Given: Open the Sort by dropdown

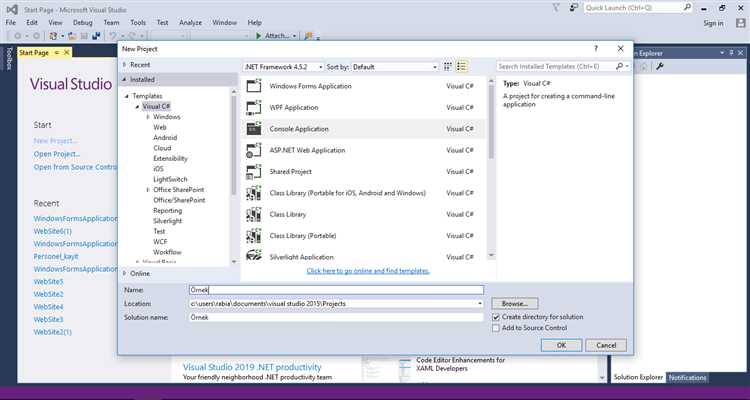Looking at the screenshot, I should click(394, 67).
